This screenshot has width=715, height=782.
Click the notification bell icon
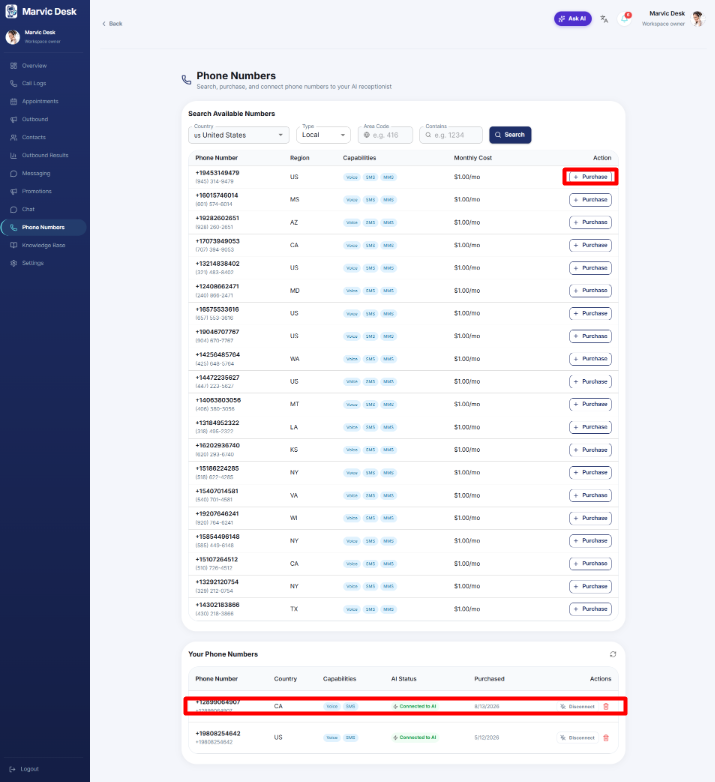pos(624,19)
